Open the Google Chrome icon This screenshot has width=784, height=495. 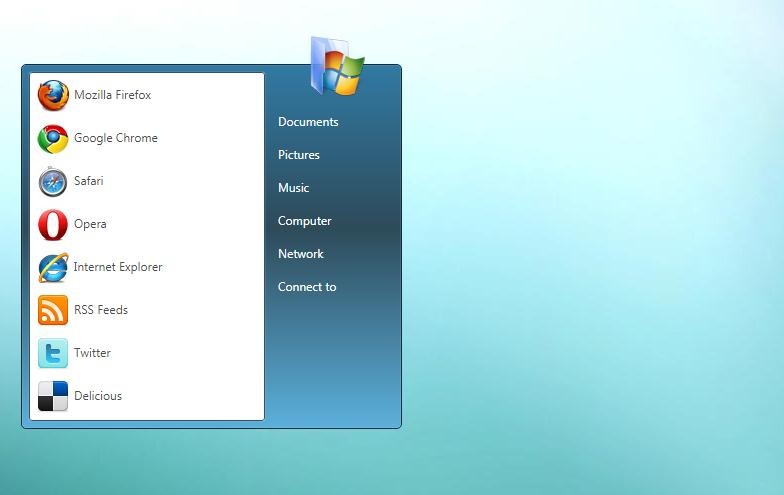click(53, 138)
